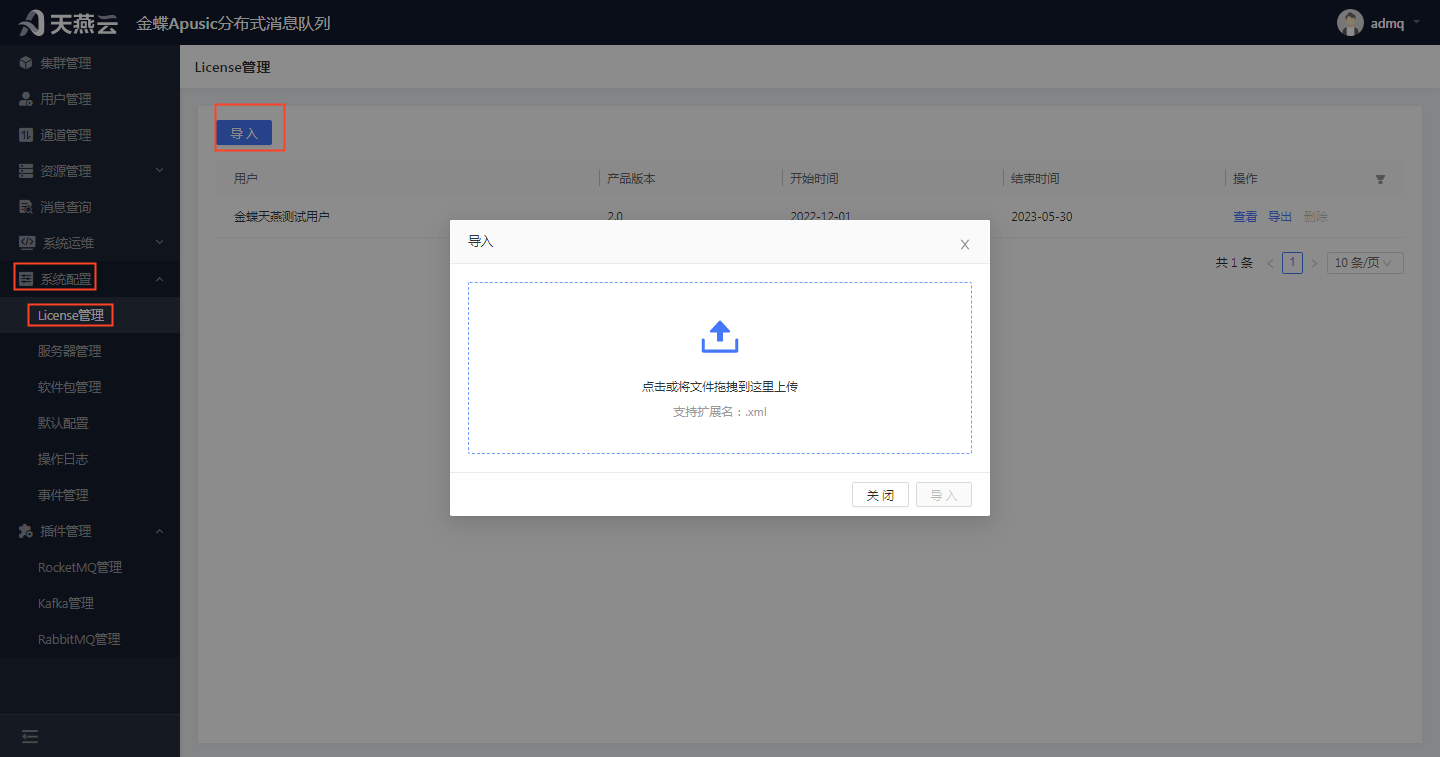This screenshot has height=757, width=1440.
Task: Click the 共 1 条 total count text
Action: click(x=1234, y=263)
